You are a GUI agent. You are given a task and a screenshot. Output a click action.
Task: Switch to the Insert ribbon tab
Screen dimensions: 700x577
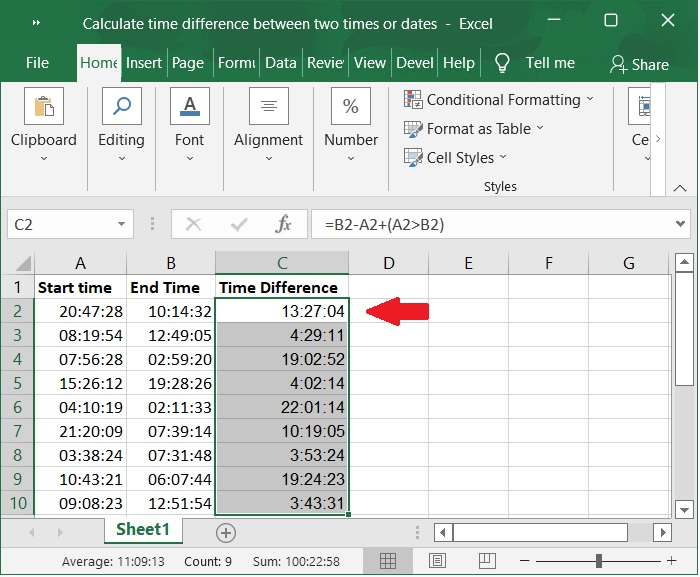(x=144, y=62)
